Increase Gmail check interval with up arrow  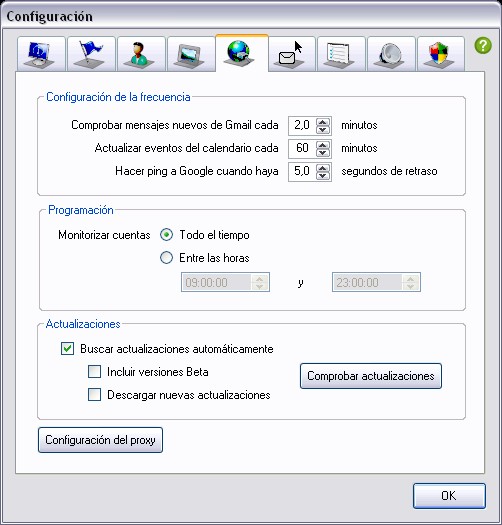[x=323, y=122]
